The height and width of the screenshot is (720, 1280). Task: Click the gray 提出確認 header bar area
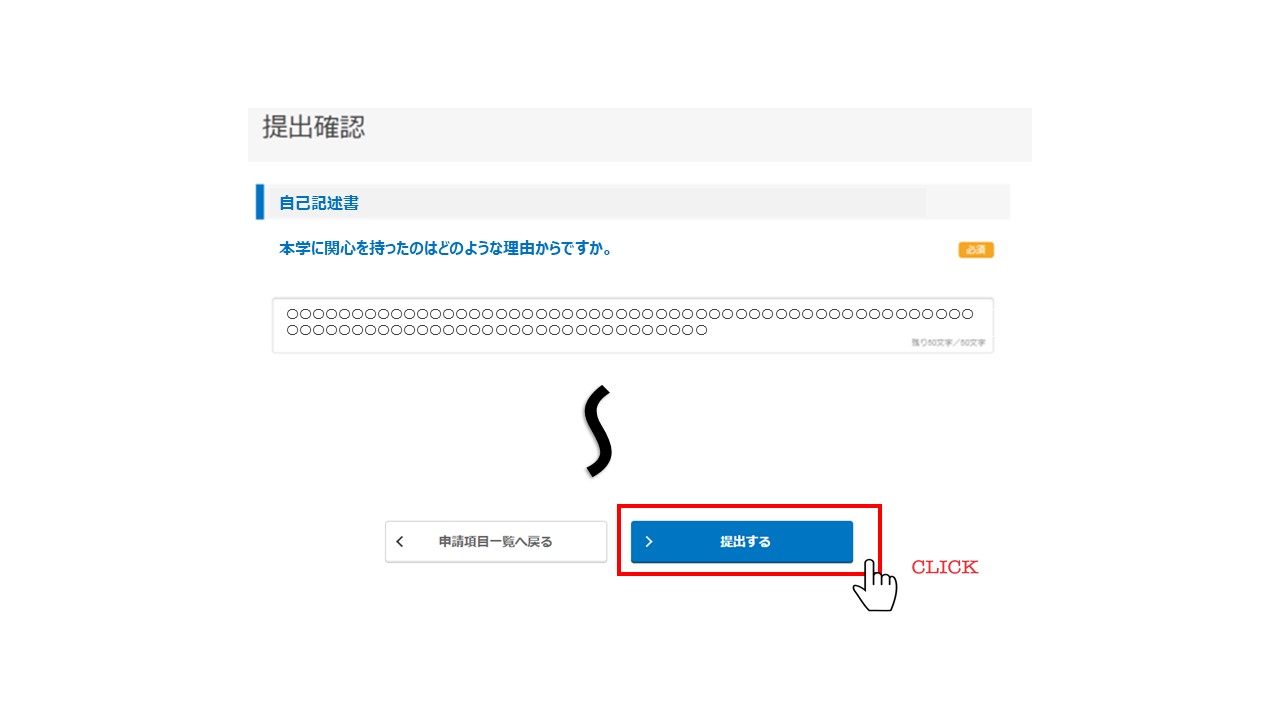pos(640,134)
